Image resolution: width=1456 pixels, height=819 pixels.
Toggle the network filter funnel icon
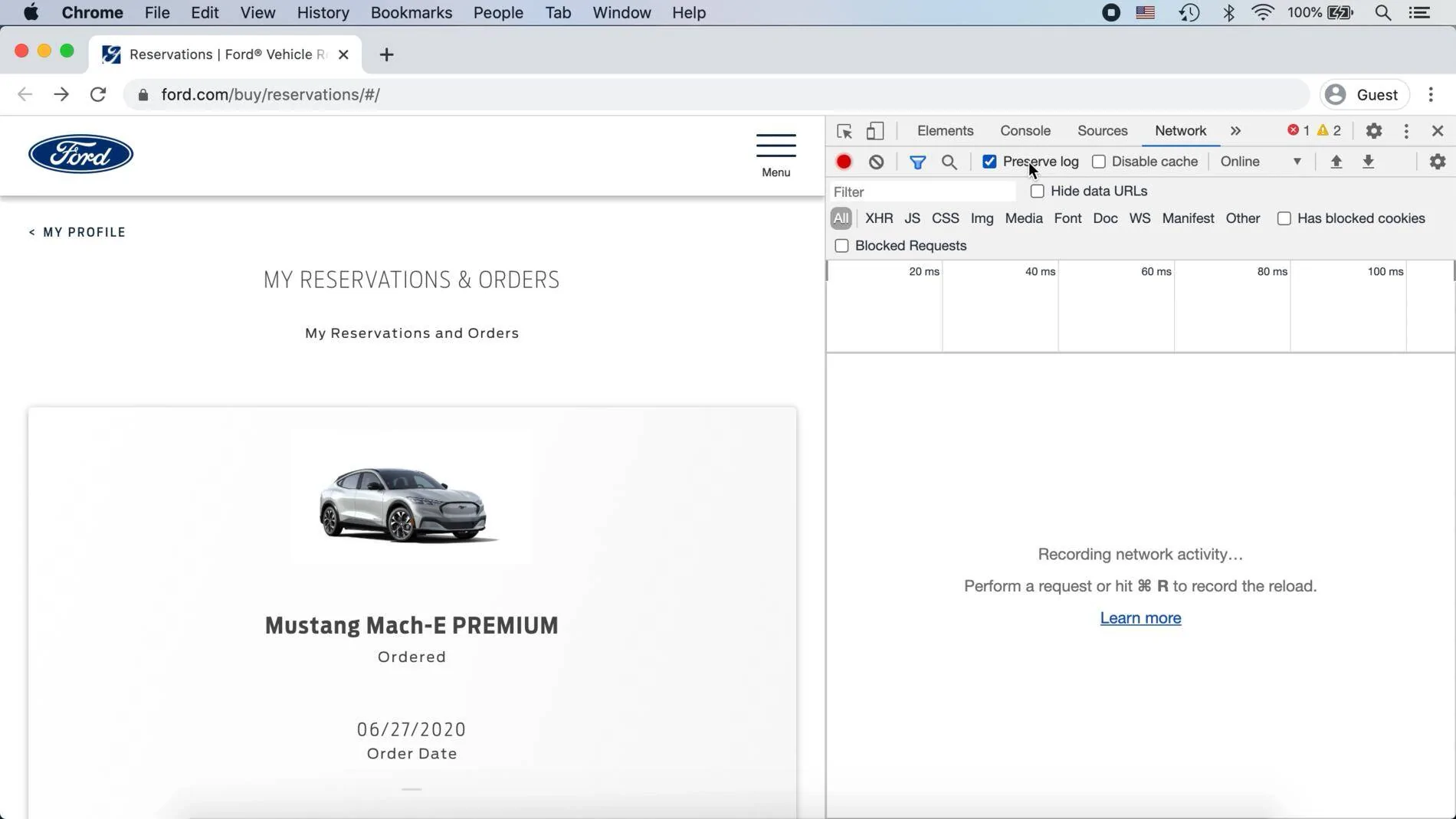tap(917, 162)
